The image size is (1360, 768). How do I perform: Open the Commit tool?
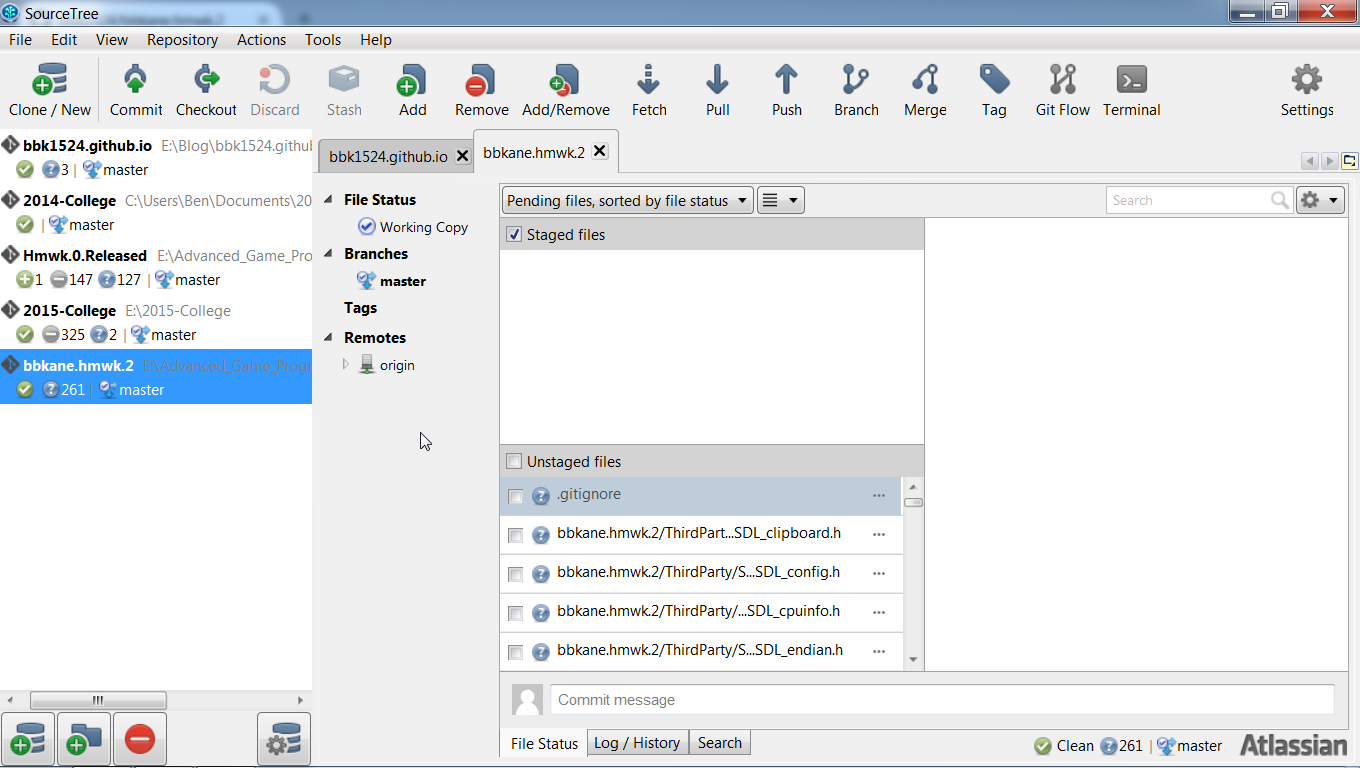click(135, 89)
